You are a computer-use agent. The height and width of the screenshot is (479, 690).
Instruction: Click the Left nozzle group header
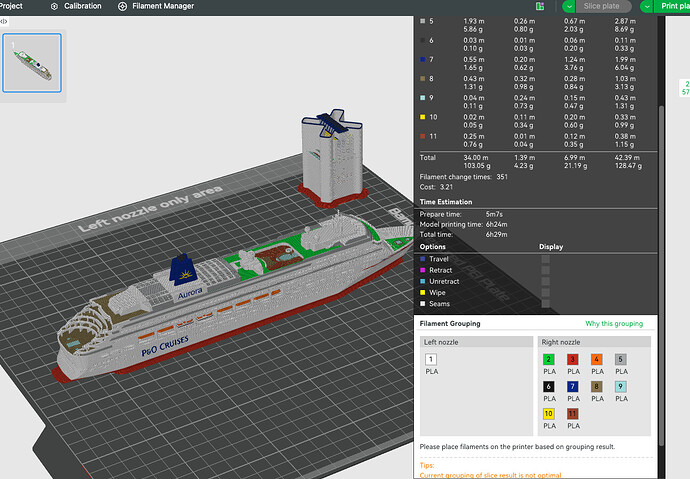476,342
